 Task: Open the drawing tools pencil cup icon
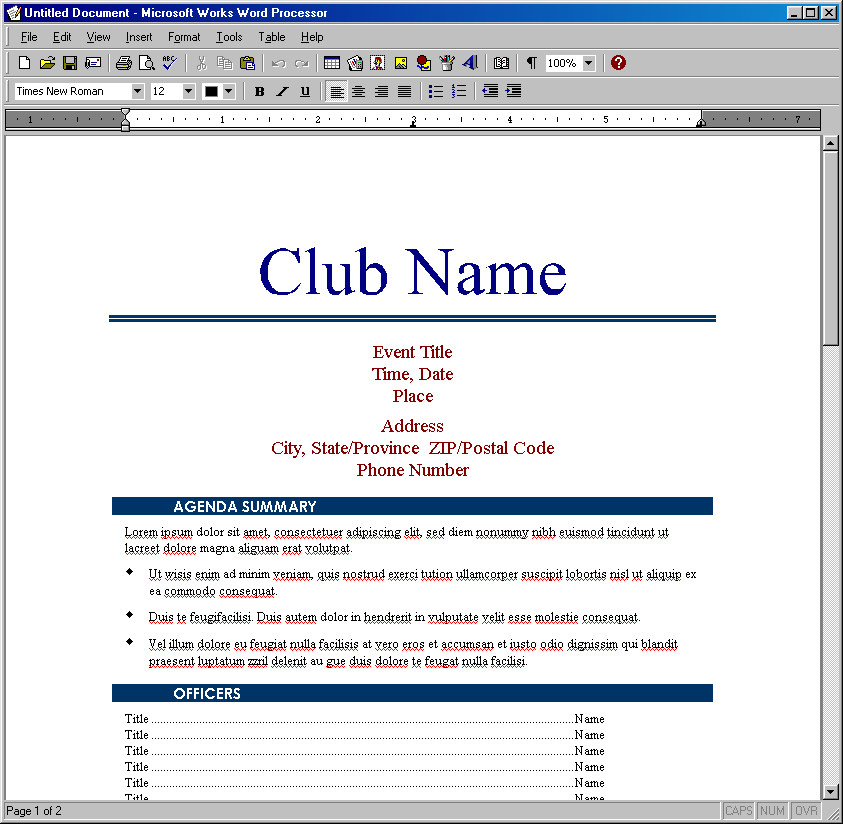(x=447, y=63)
